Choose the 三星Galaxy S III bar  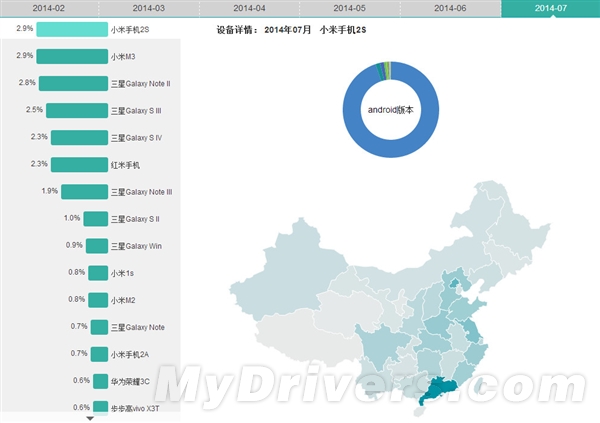(x=77, y=111)
